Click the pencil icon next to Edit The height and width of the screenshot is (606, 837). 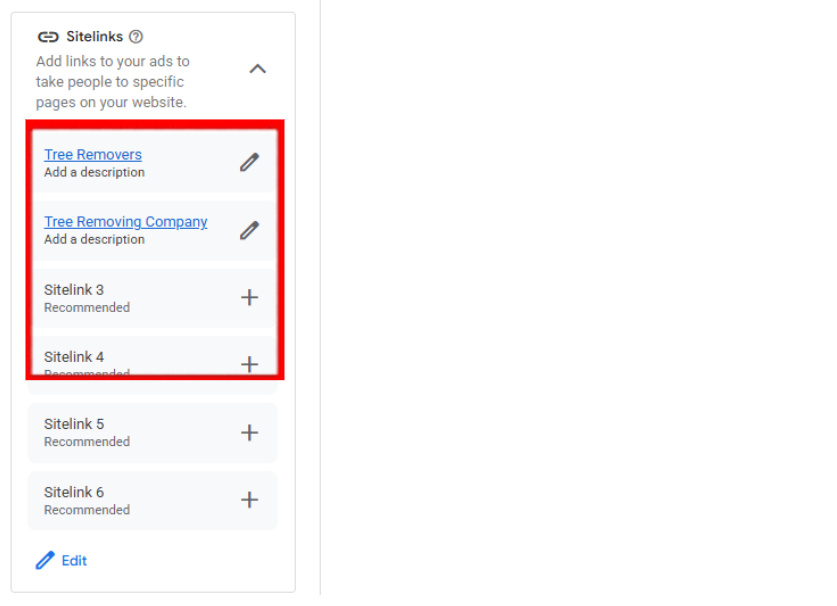tap(45, 560)
